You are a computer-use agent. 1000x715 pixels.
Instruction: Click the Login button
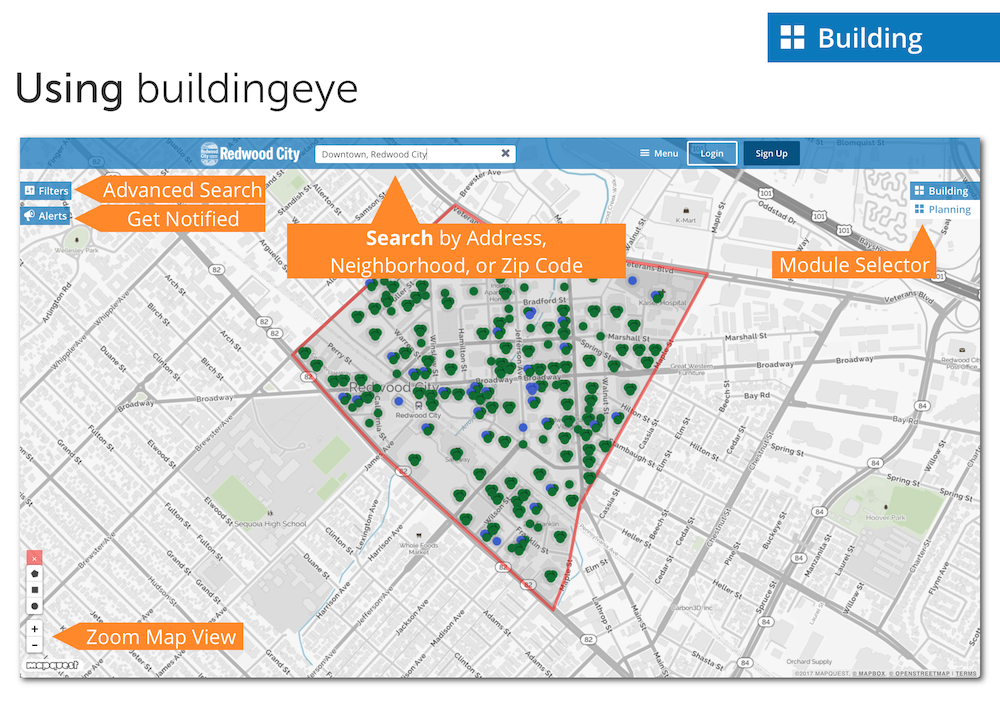point(712,153)
